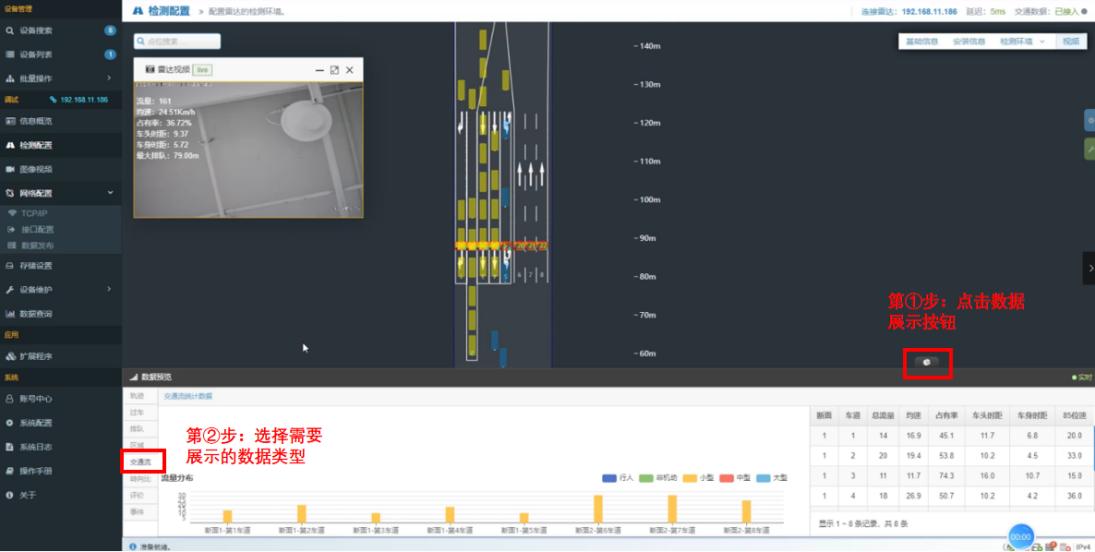The image size is (1095, 552).
Task: Click the 设备搜索 magnifier icon in sidebar
Action: coord(10,31)
